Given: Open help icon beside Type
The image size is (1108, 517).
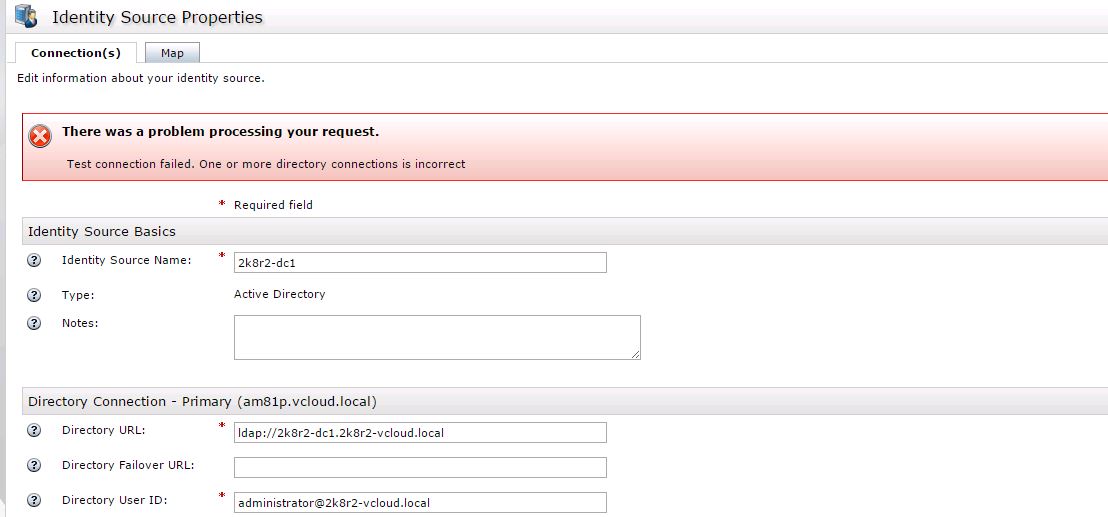Looking at the screenshot, I should pyautogui.click(x=34, y=295).
